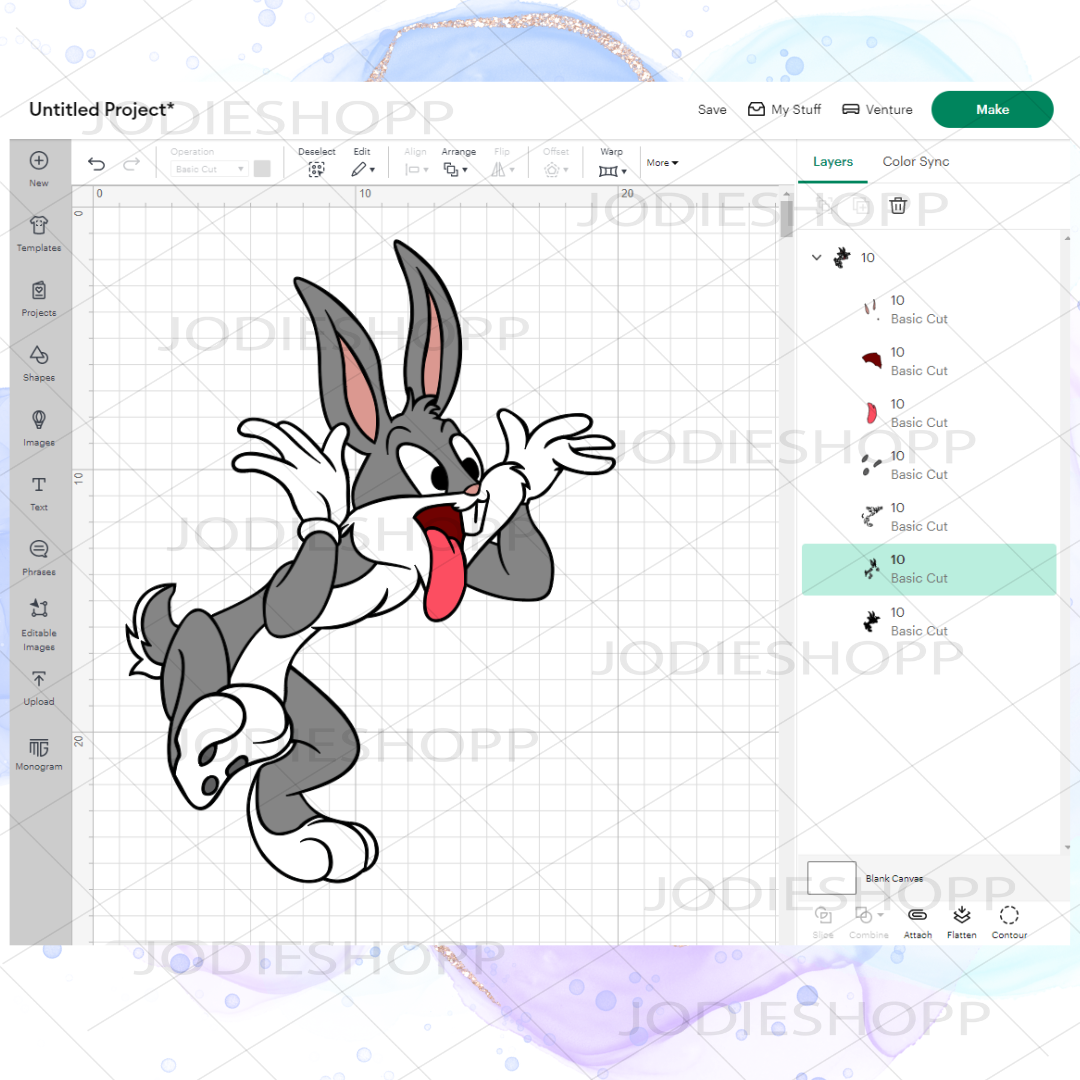This screenshot has width=1080, height=1080.
Task: Open the Templates panel
Action: (x=39, y=233)
